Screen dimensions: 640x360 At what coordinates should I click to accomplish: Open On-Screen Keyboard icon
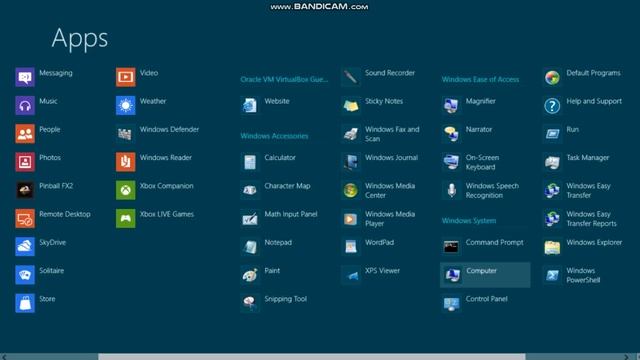click(x=451, y=162)
